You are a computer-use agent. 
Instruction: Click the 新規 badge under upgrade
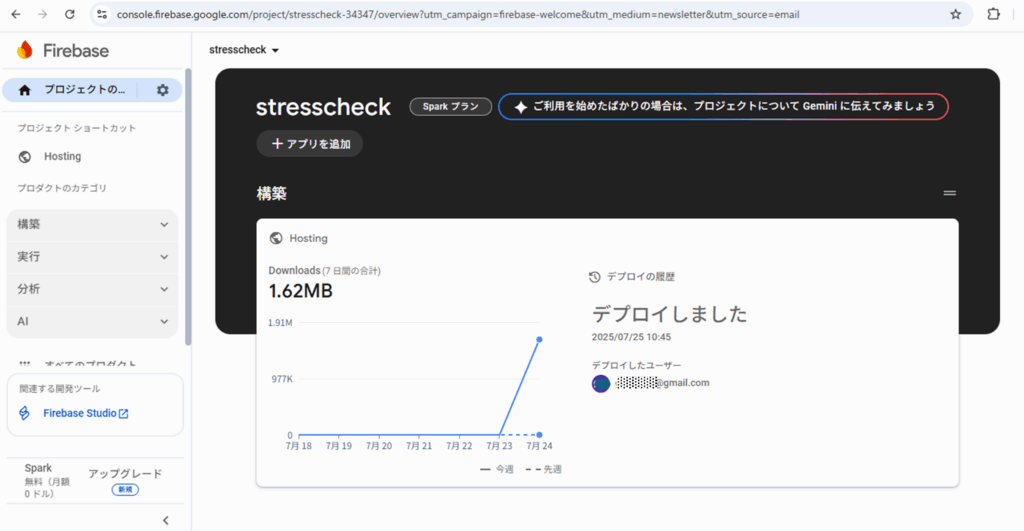click(x=125, y=490)
